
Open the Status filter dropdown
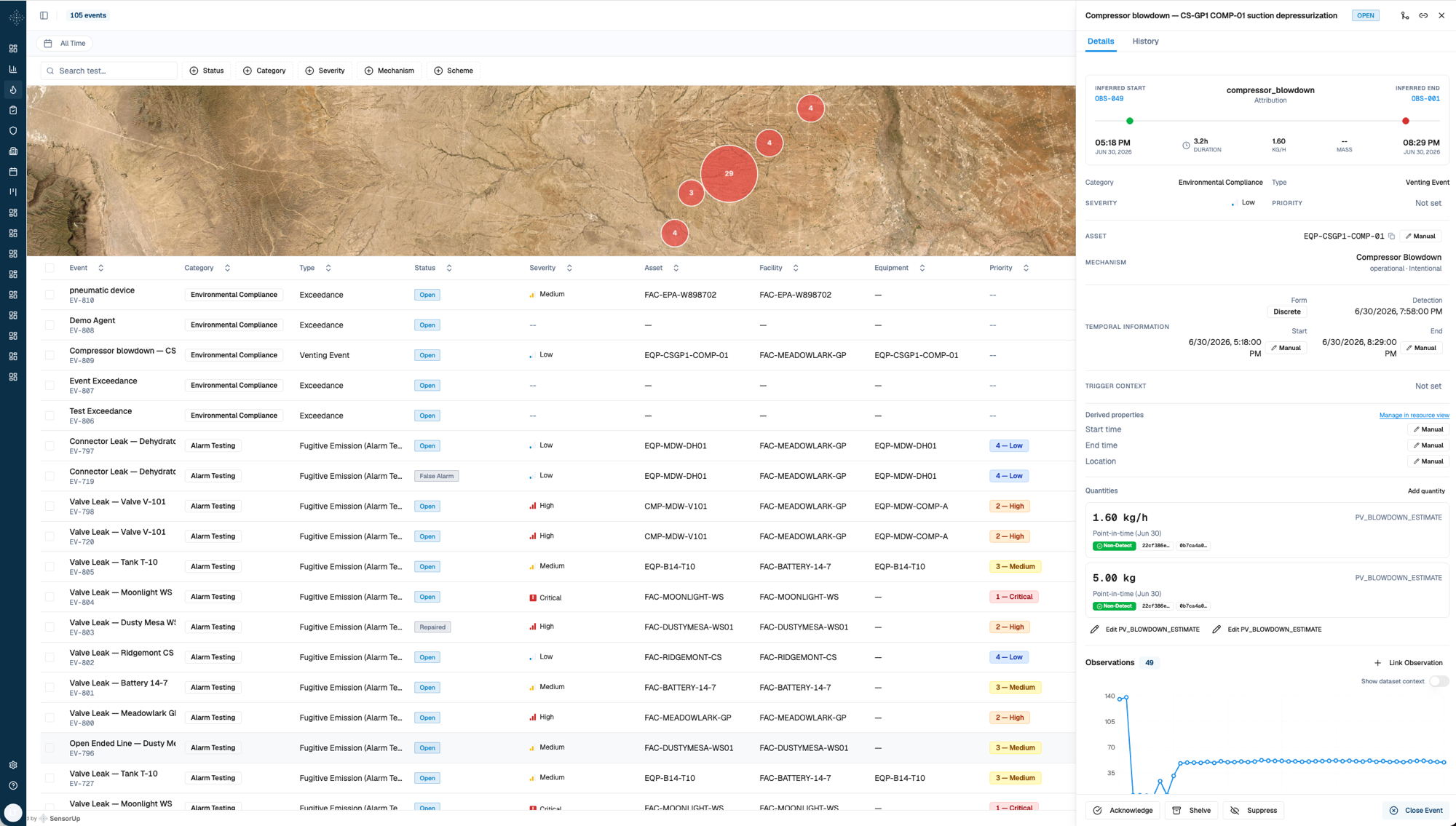(x=207, y=71)
